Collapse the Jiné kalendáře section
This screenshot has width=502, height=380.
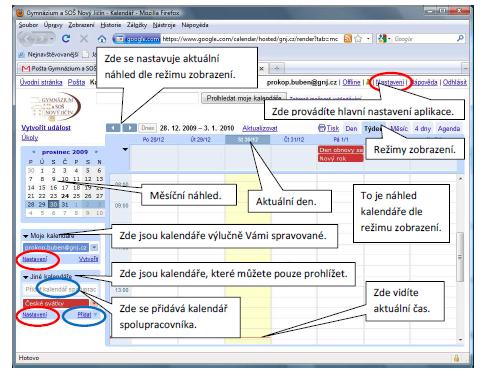coord(25,277)
